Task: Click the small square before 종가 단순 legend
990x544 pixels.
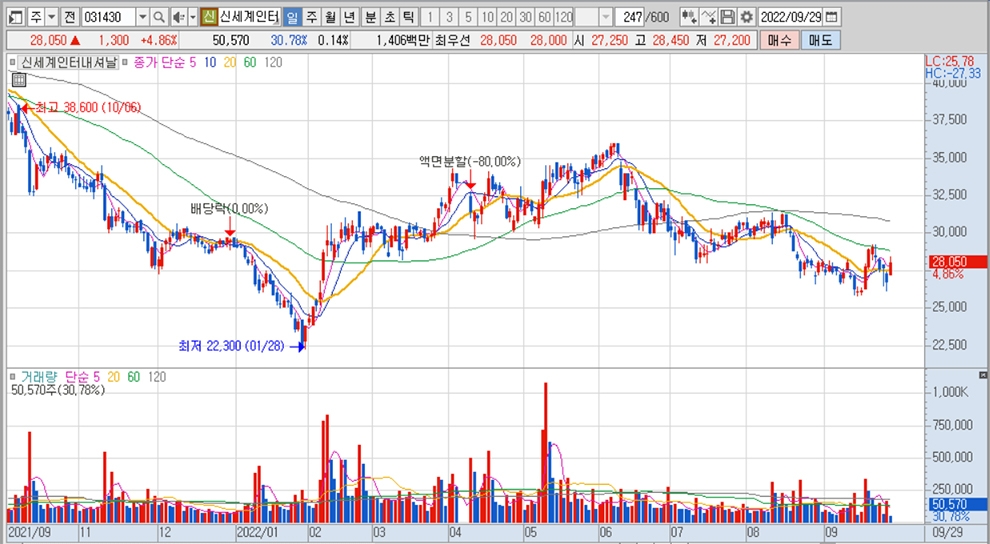Action: coord(125,62)
